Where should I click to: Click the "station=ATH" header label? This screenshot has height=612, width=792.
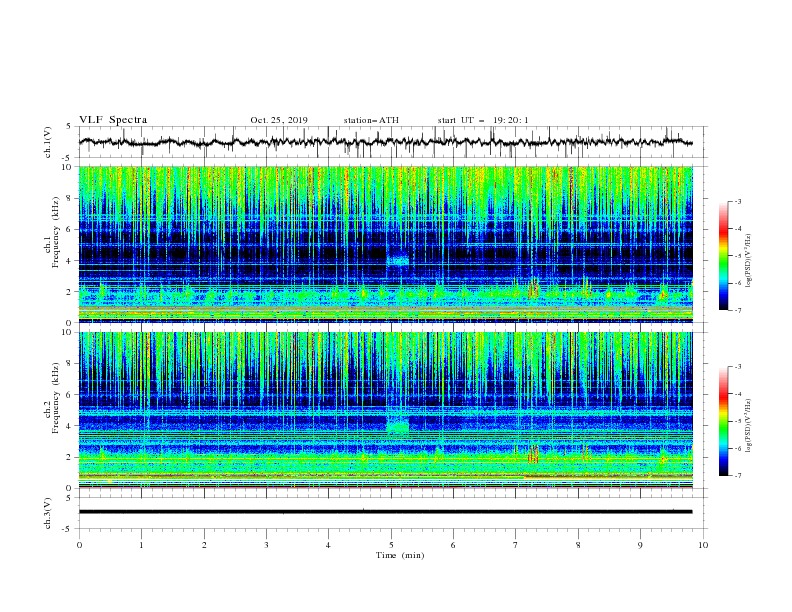[x=371, y=120]
